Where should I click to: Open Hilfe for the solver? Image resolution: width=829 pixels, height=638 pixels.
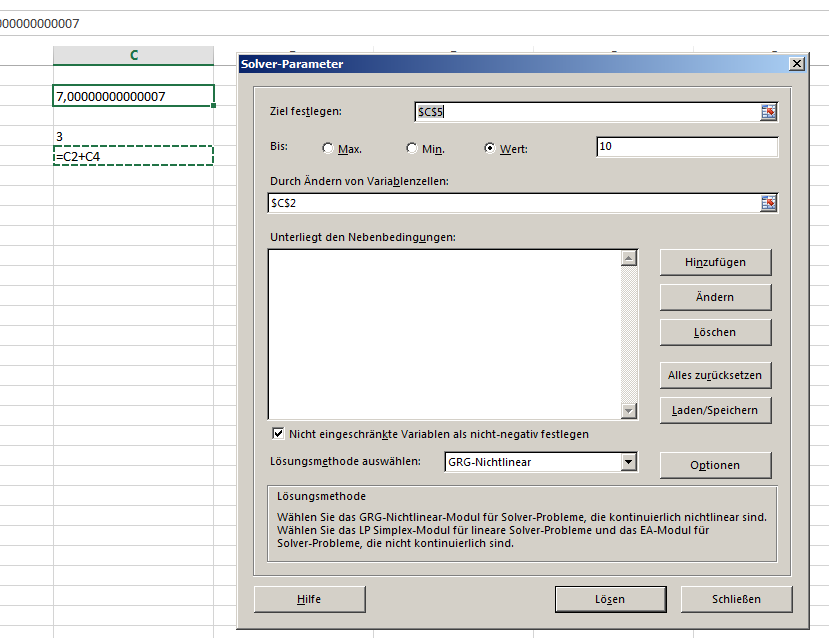[x=309, y=599]
